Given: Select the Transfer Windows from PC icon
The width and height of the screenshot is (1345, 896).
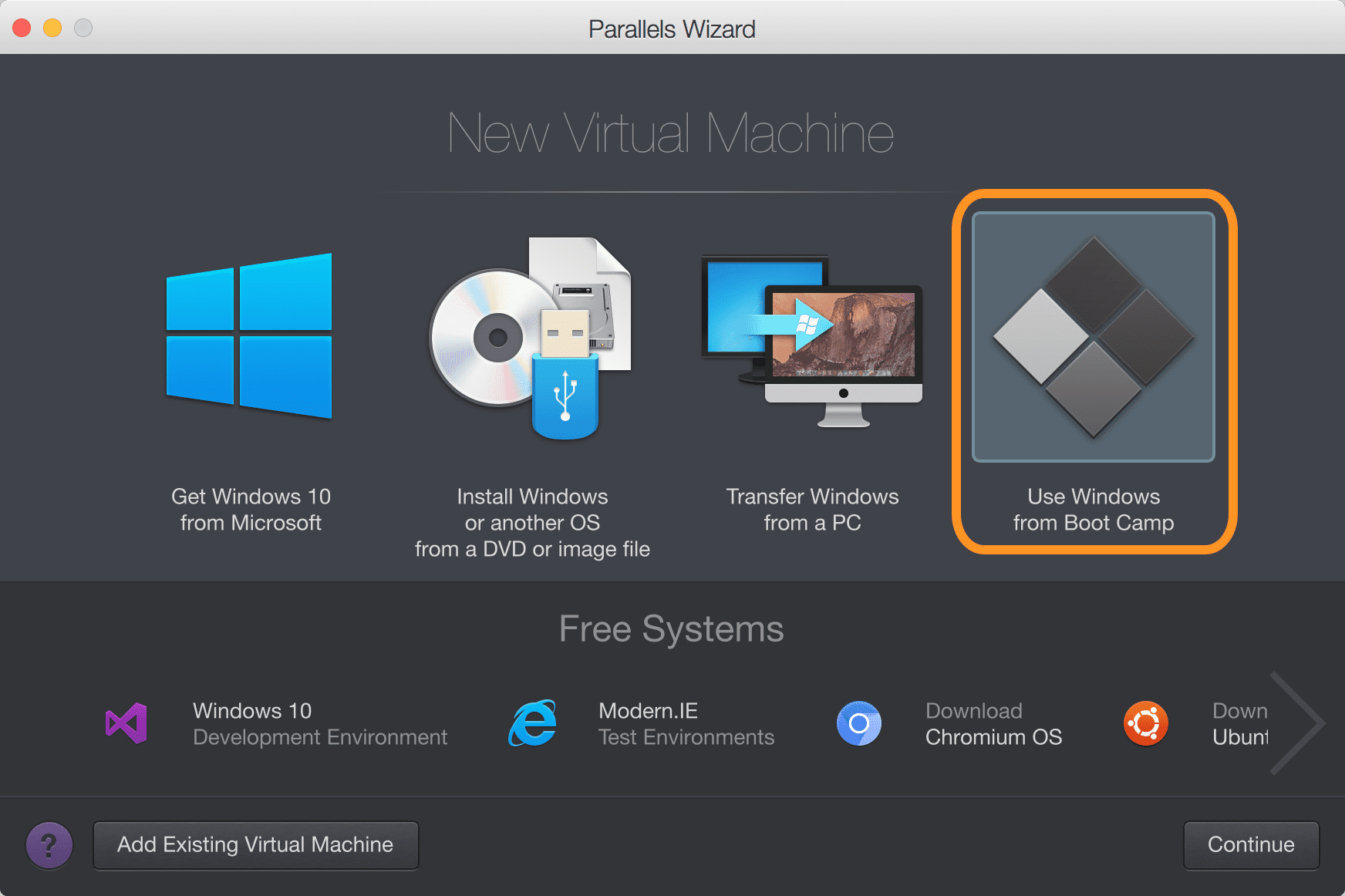Looking at the screenshot, I should coord(812,342).
